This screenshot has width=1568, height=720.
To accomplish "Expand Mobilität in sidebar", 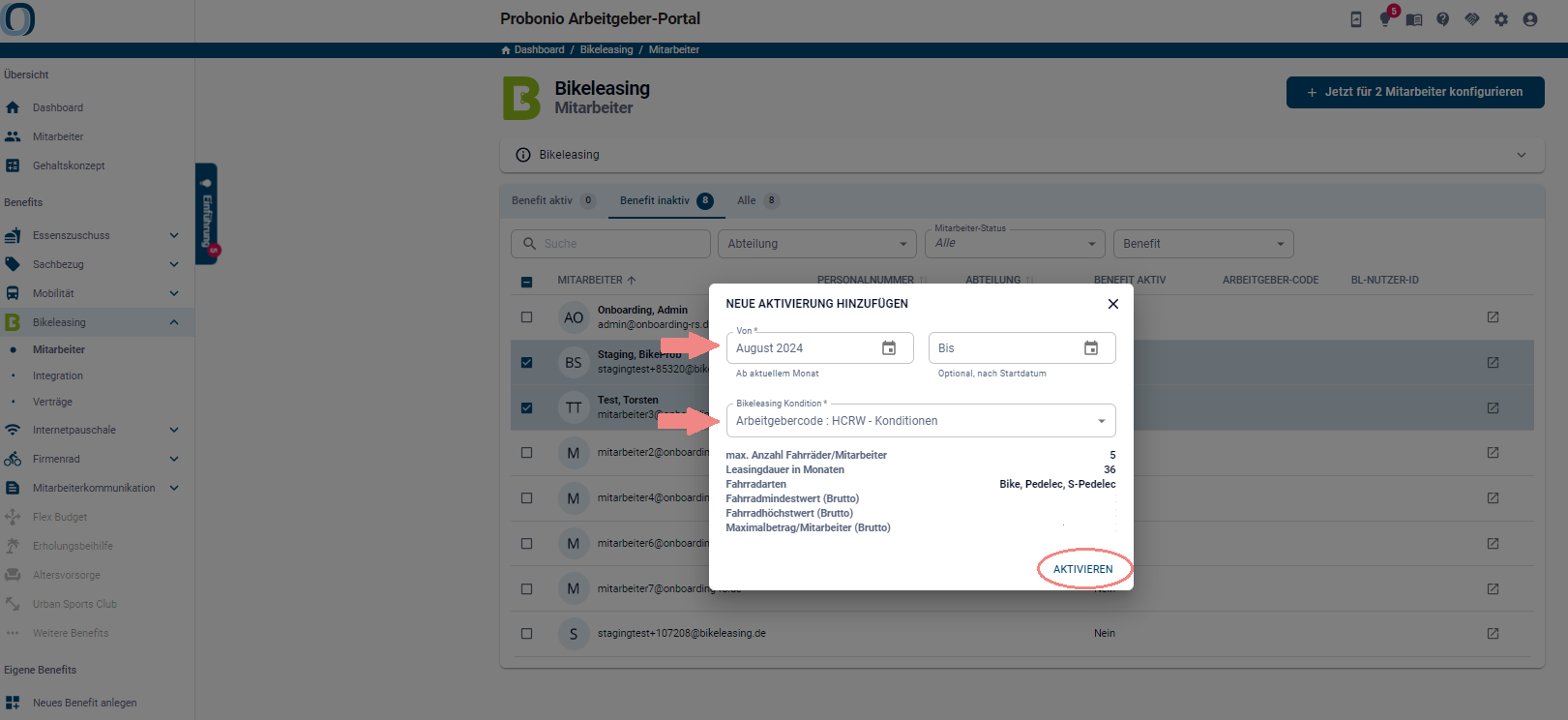I will (x=174, y=293).
